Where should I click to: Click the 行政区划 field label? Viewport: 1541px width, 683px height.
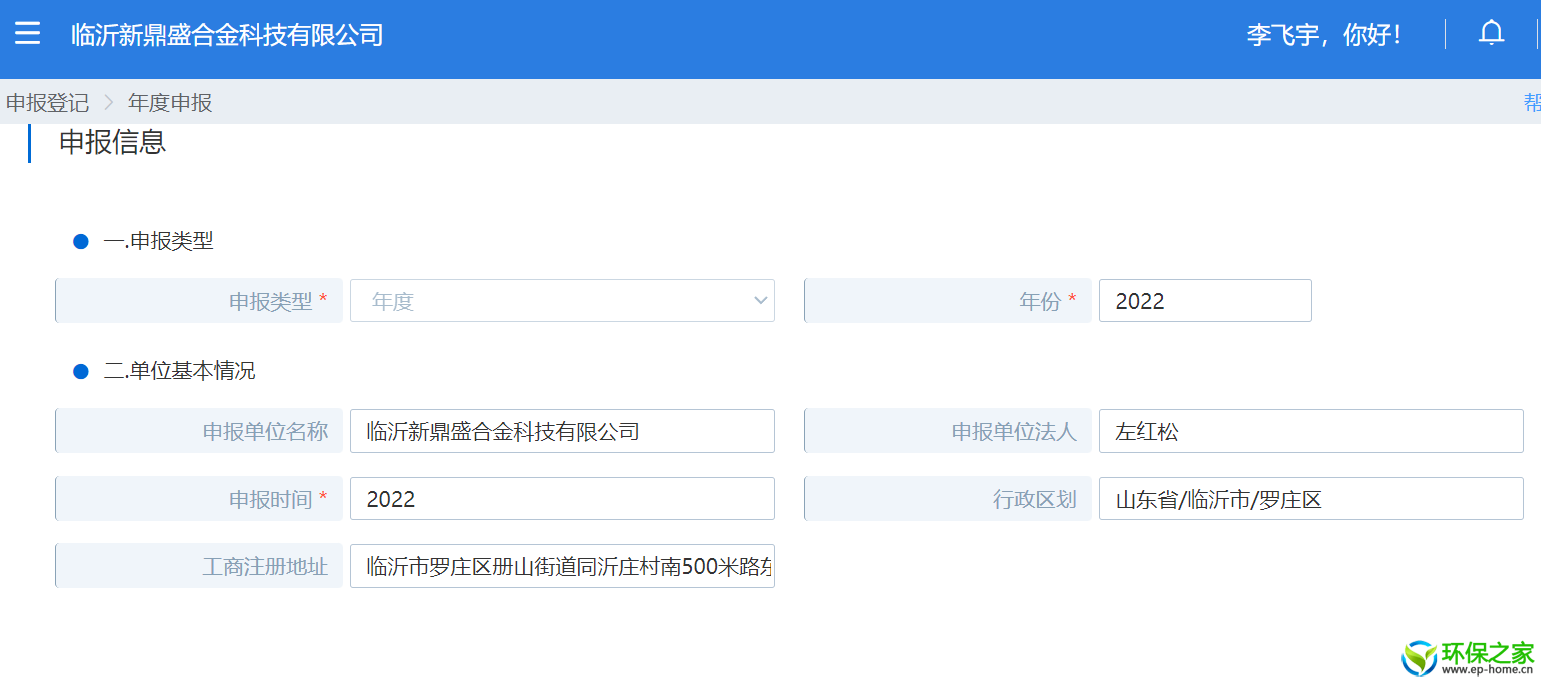(1034, 499)
